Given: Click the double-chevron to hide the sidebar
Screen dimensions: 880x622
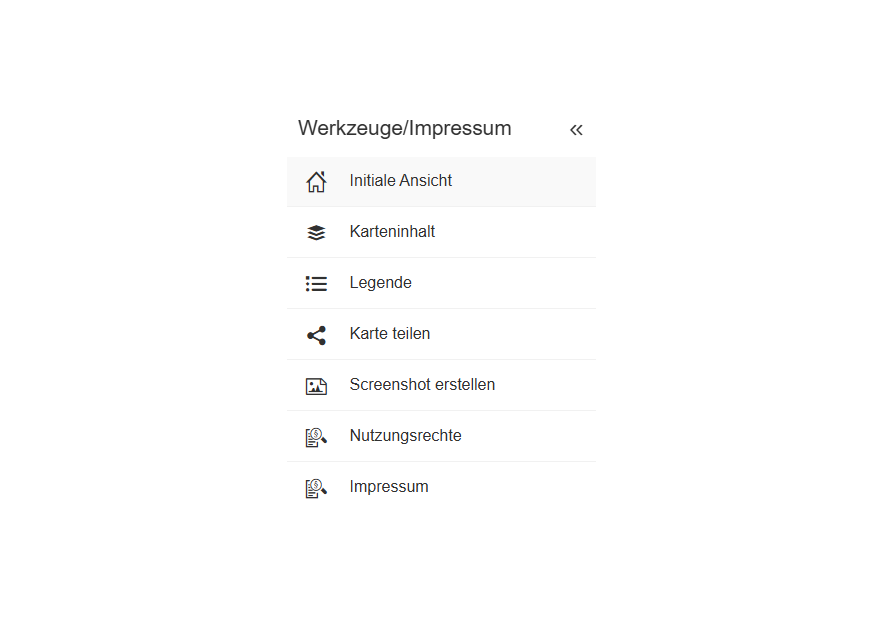Looking at the screenshot, I should 576,129.
